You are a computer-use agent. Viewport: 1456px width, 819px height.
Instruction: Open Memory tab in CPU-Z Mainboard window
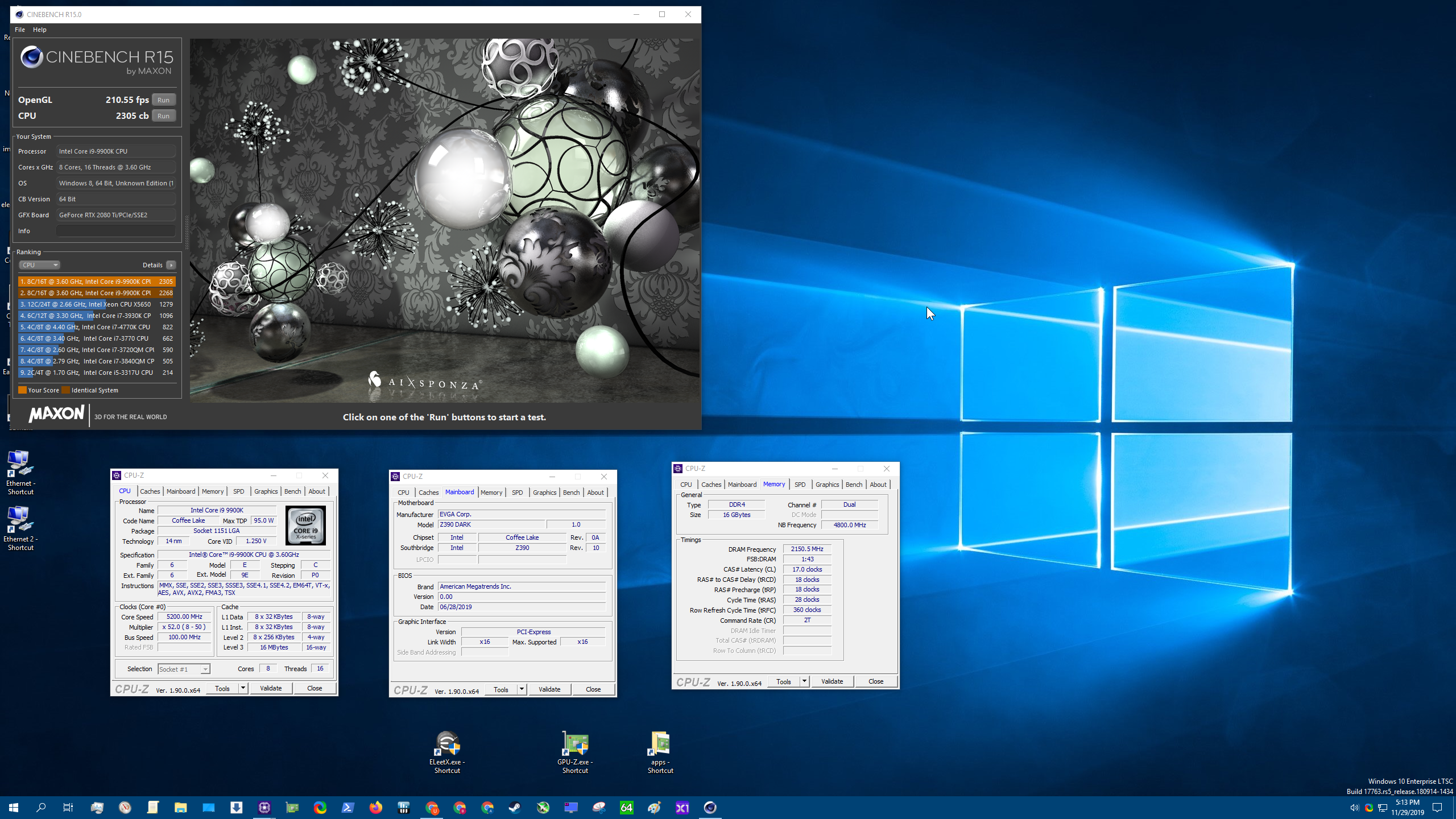(491, 493)
